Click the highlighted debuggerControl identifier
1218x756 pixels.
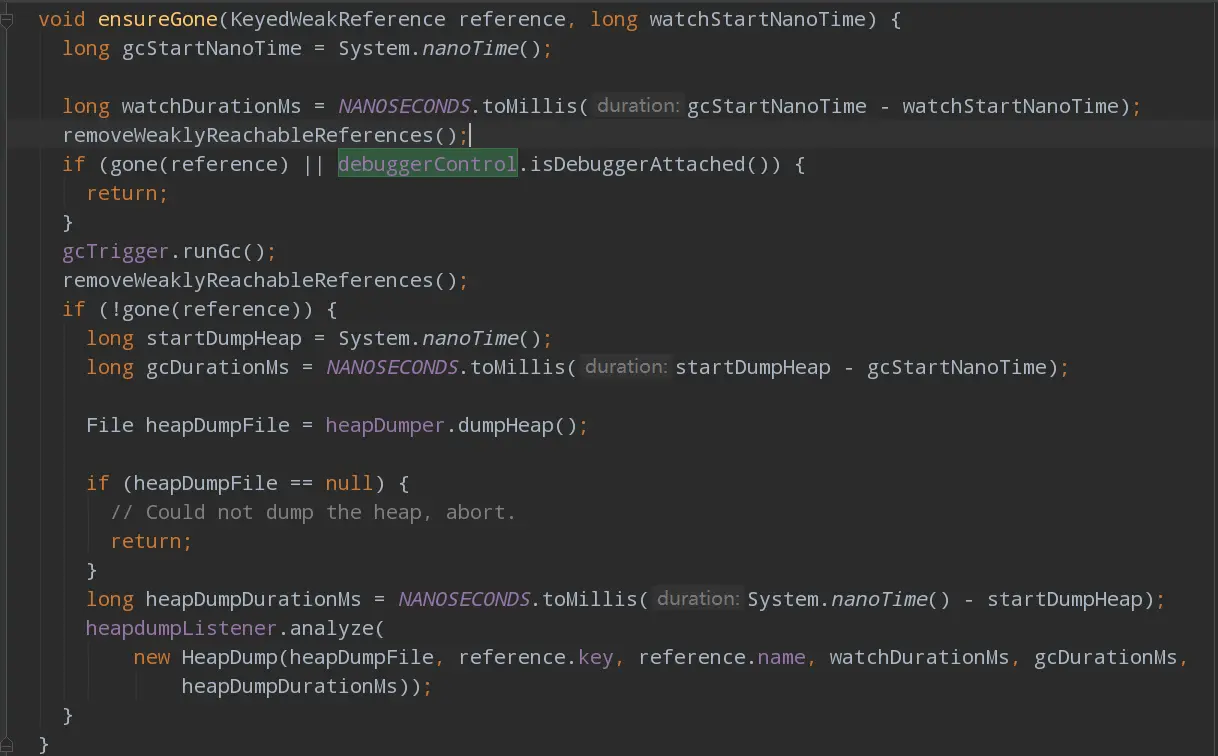[x=427, y=164]
